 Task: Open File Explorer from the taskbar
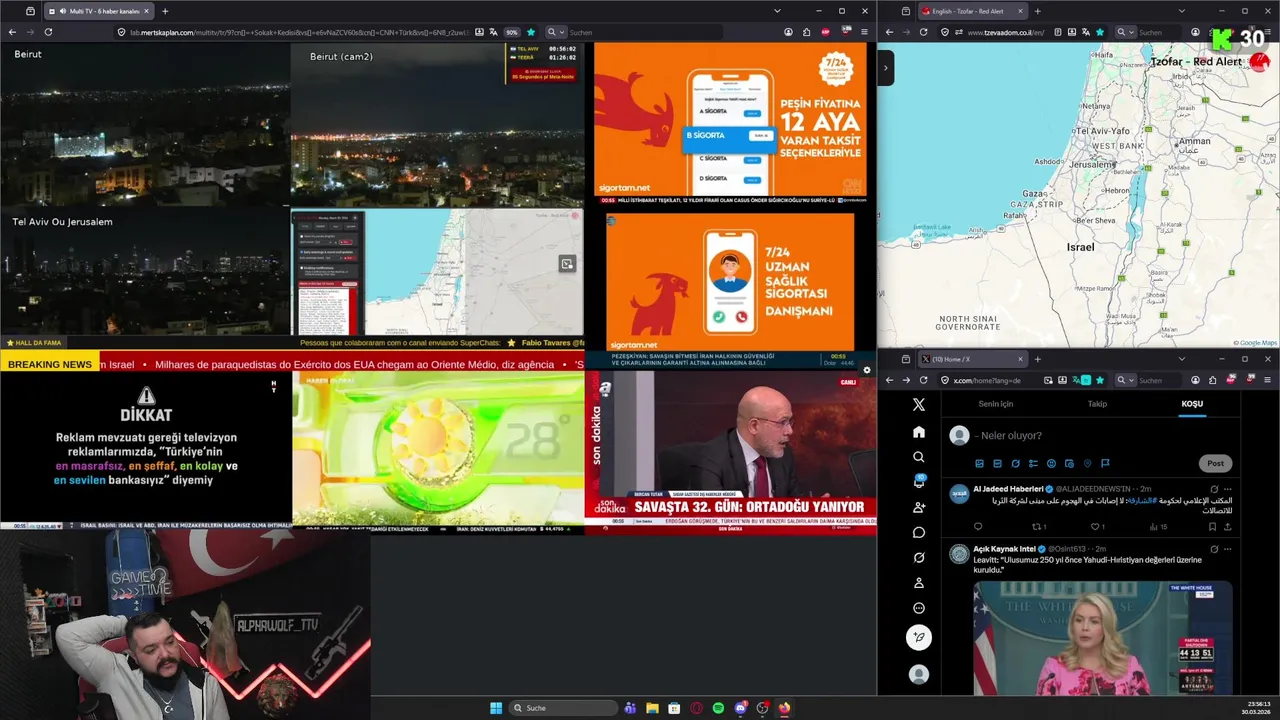click(x=652, y=708)
